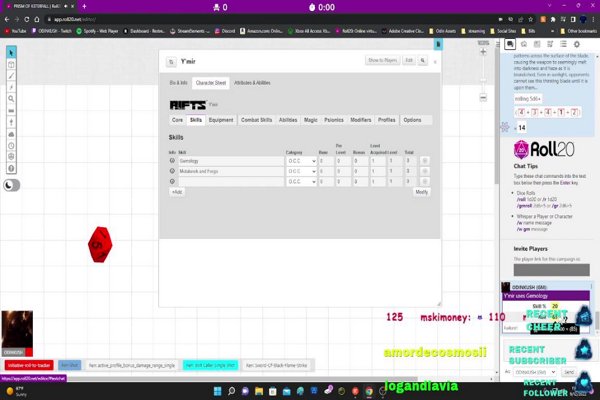Activate the FX lightning tool

pyautogui.click(x=11, y=87)
